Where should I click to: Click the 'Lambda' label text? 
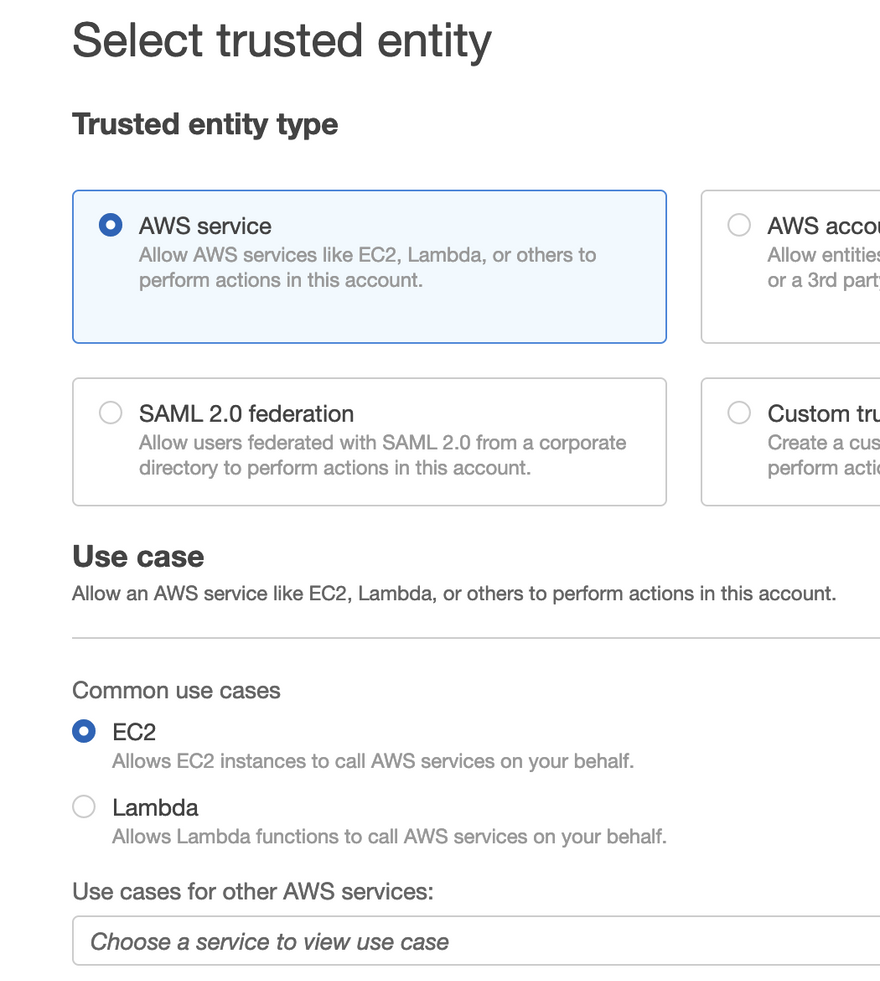(x=155, y=808)
